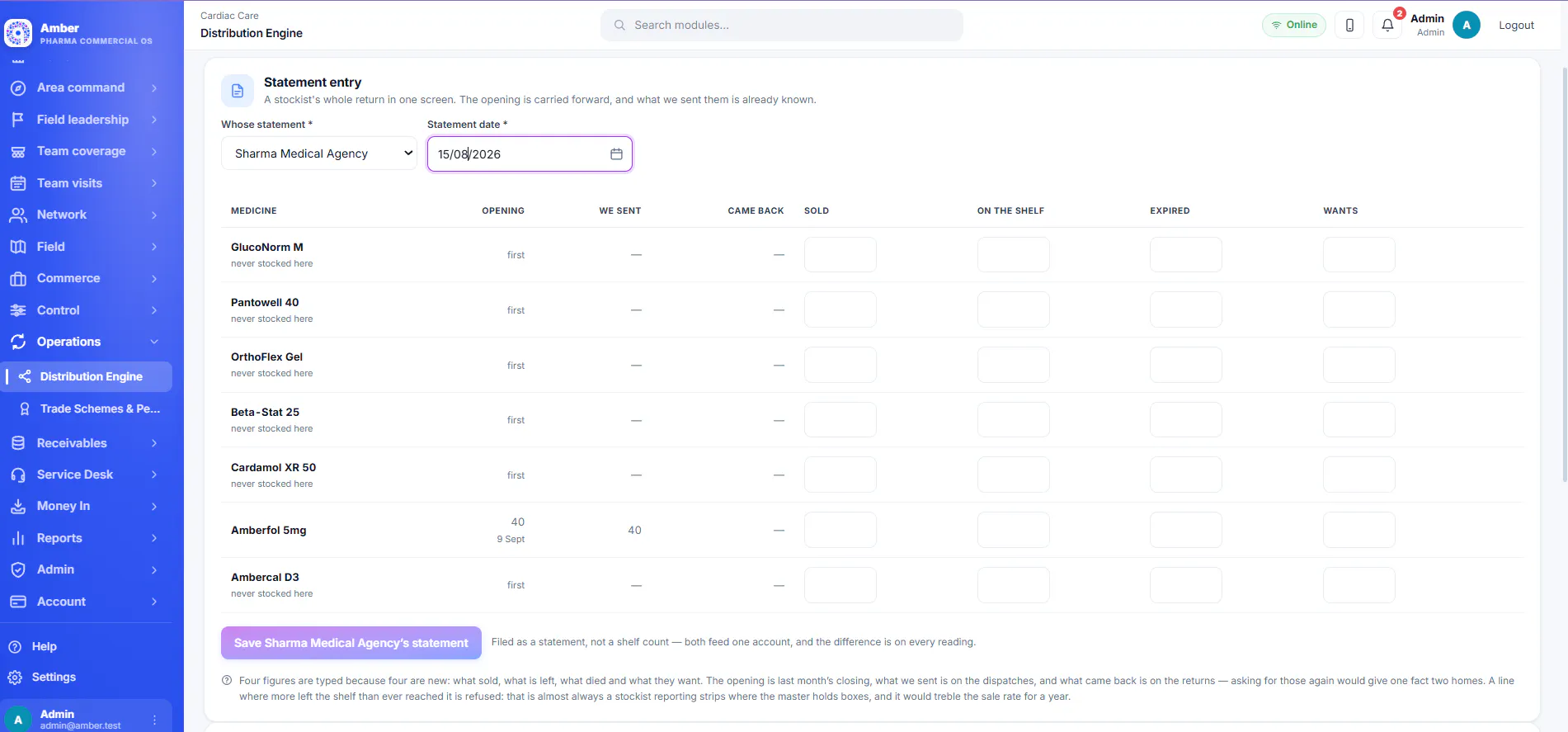
Task: Open the calendar picker for statement date
Action: tap(616, 153)
